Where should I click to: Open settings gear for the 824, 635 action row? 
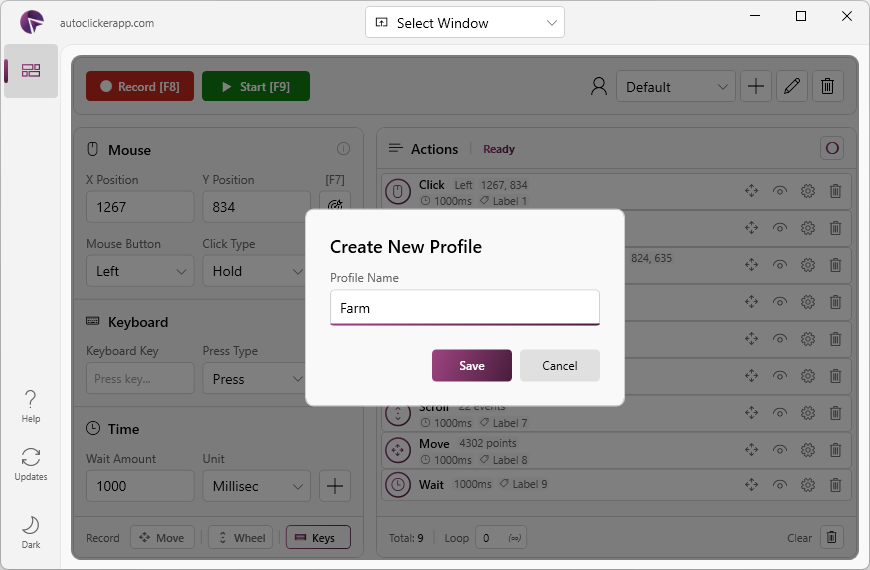click(x=808, y=265)
